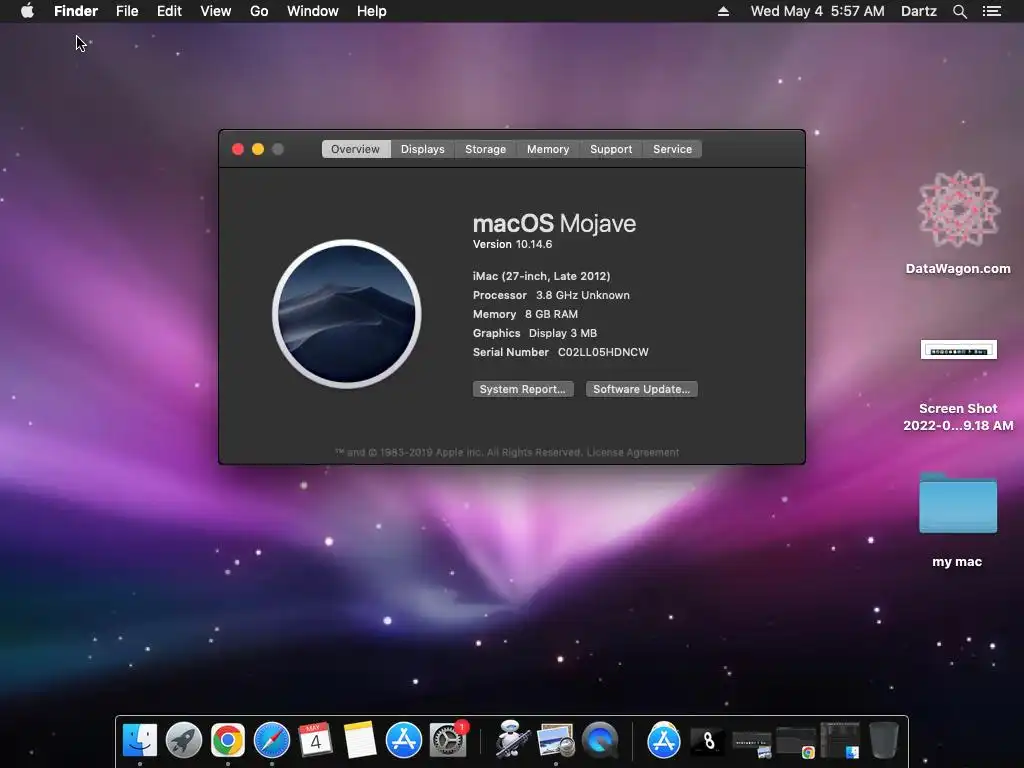Open the Window menu
Screen dimensions: 1024x768
click(x=313, y=11)
